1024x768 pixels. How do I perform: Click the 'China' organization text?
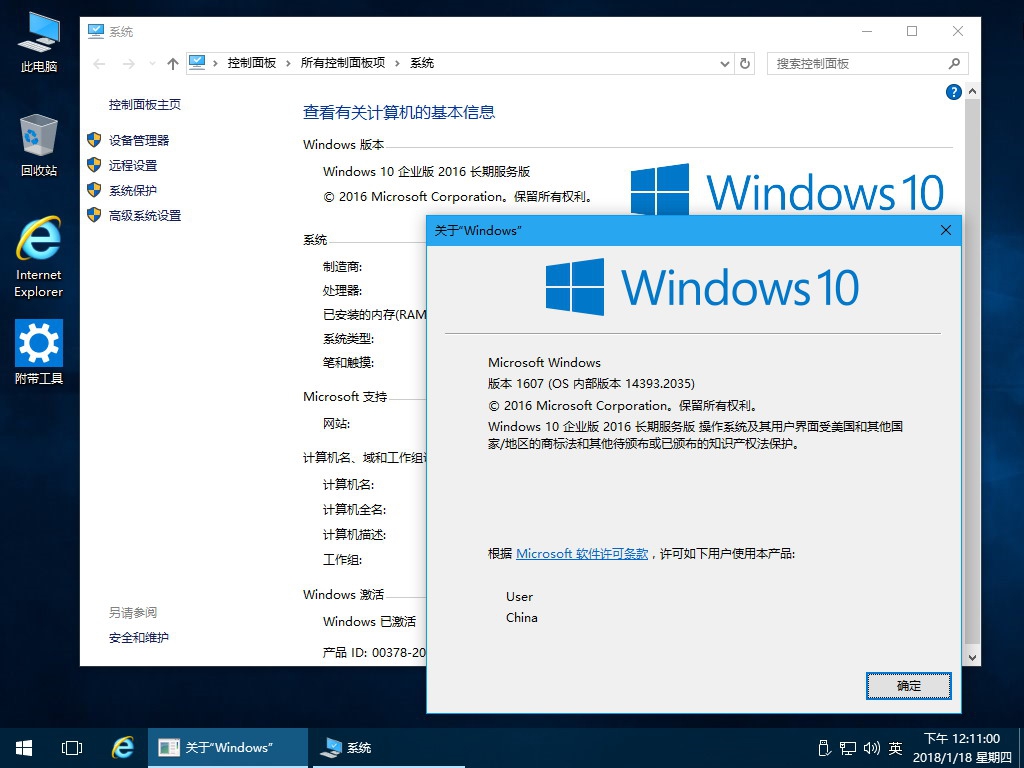522,618
